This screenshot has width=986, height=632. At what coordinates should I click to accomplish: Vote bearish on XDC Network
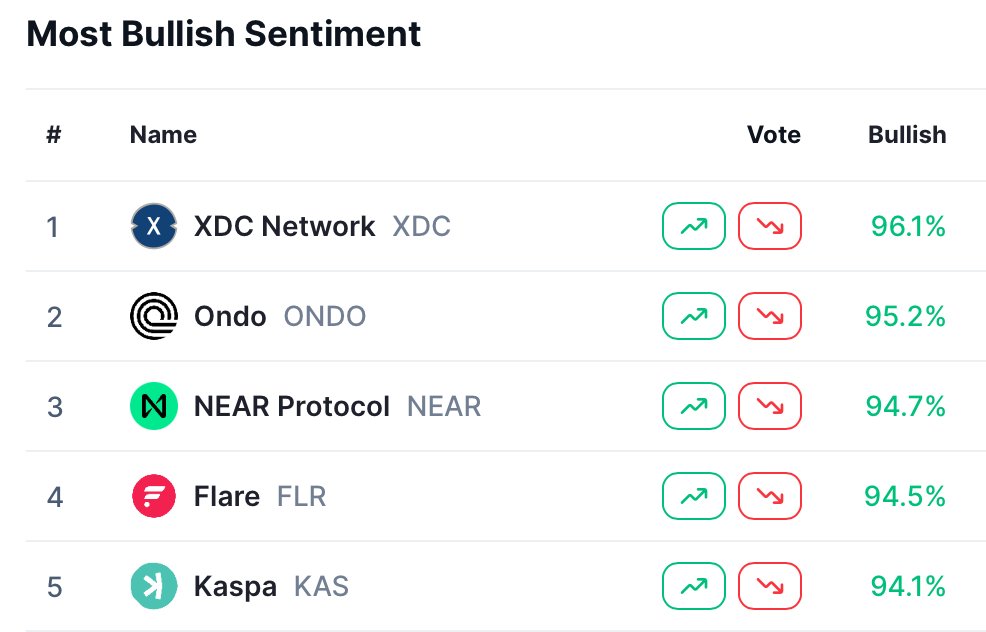tap(770, 226)
